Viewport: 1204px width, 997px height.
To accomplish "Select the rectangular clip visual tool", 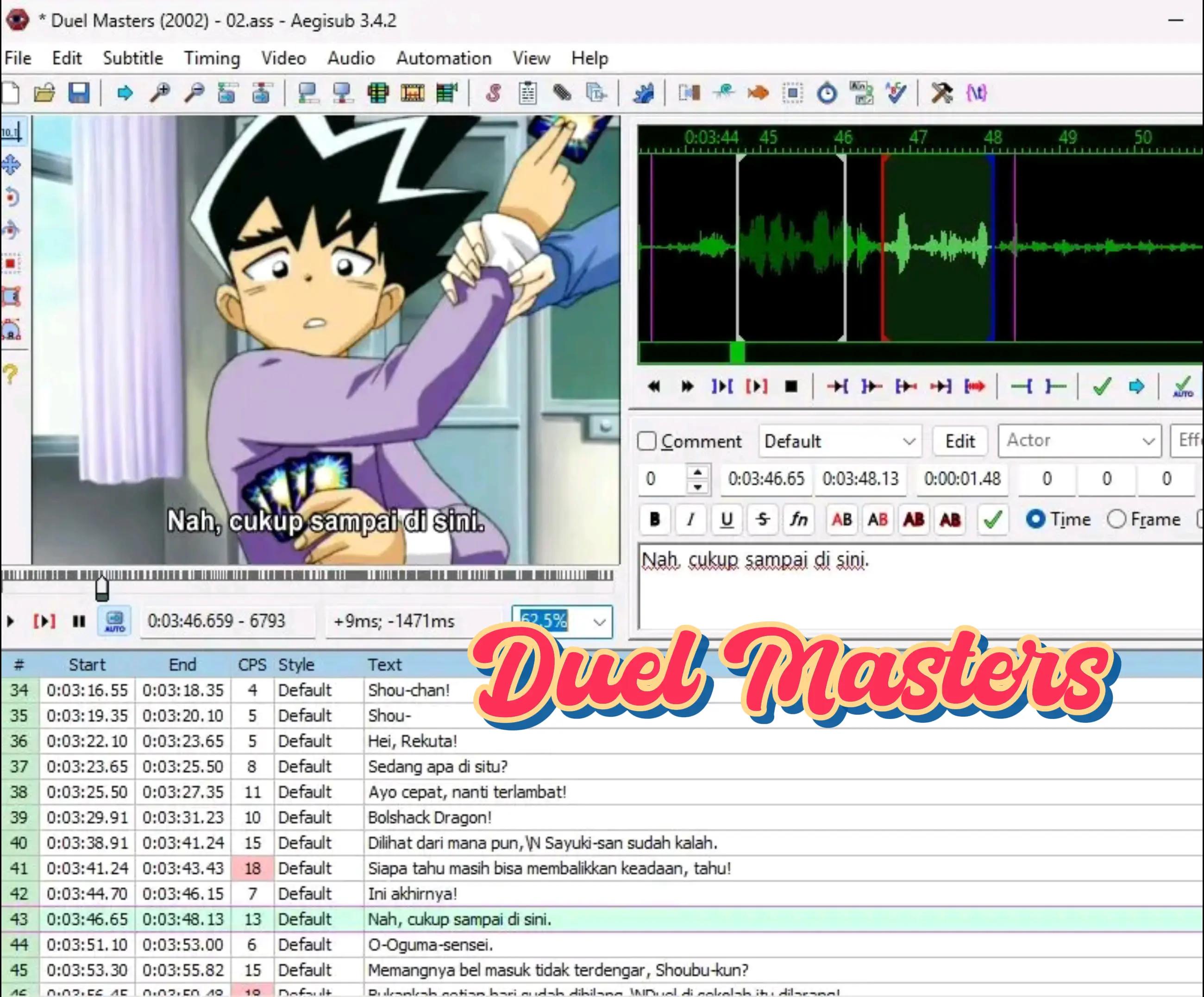I will tap(12, 297).
